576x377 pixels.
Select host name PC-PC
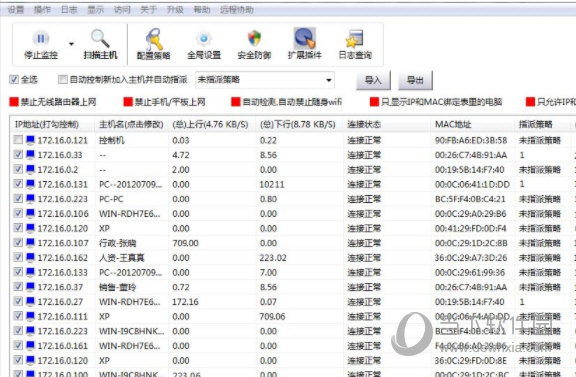[x=111, y=199]
